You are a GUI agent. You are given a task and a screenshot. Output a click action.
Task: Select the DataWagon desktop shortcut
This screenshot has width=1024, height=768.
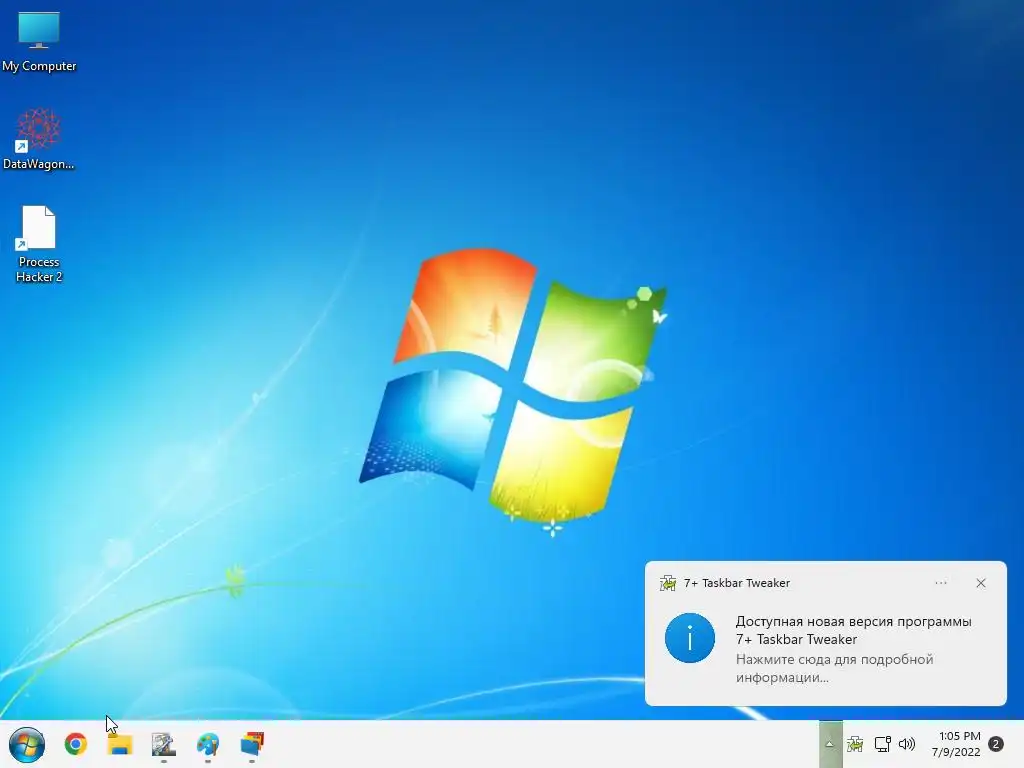(x=39, y=138)
